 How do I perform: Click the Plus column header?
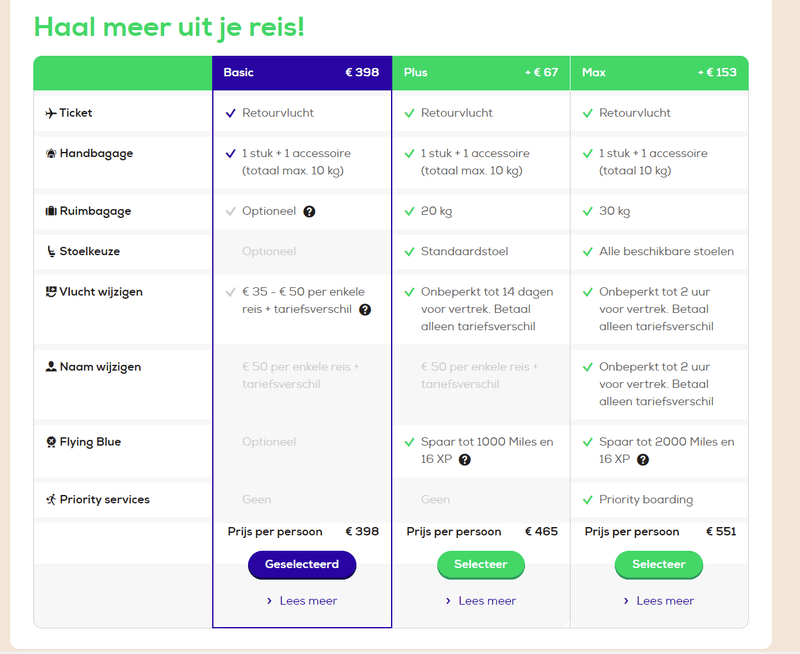tap(481, 73)
